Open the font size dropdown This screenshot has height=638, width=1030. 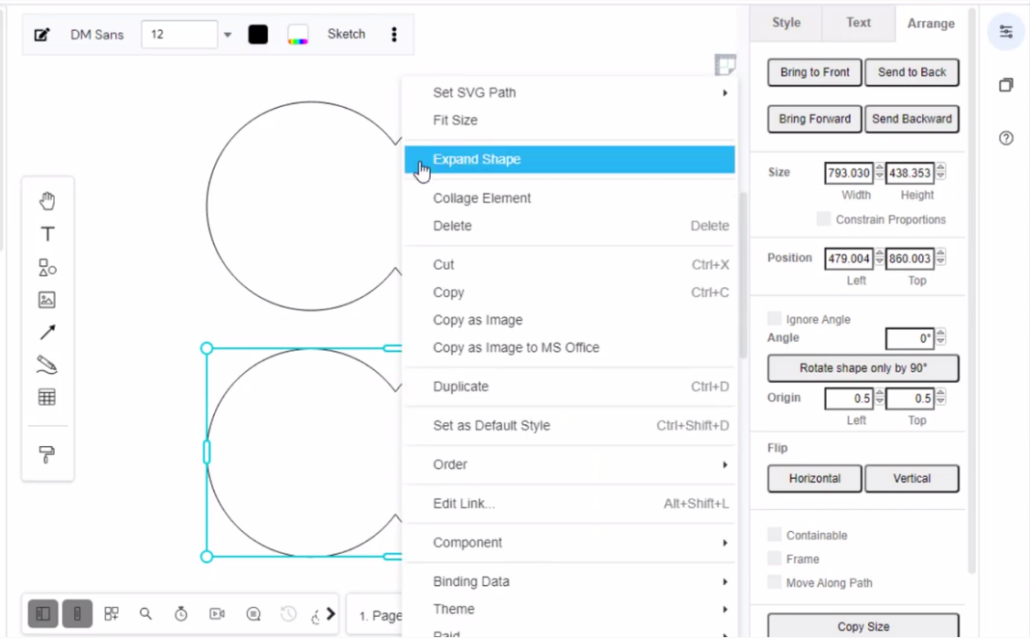tap(227, 34)
